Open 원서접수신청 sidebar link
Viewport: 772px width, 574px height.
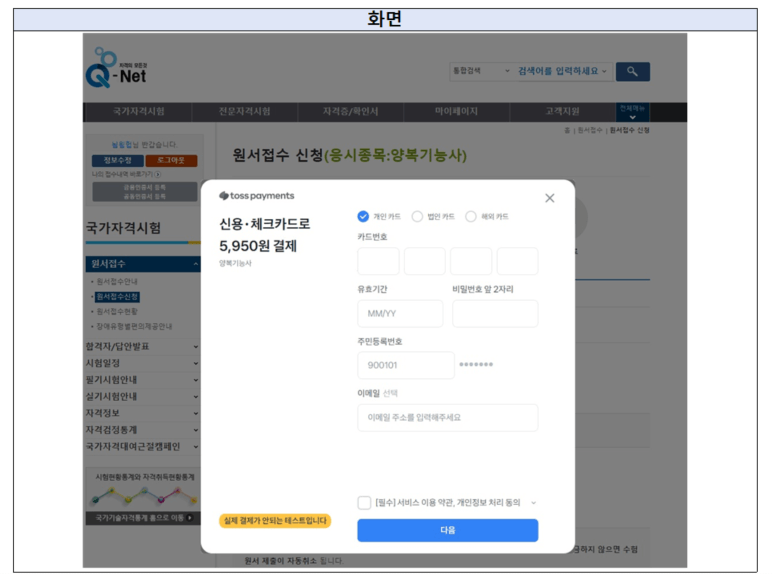[117, 297]
